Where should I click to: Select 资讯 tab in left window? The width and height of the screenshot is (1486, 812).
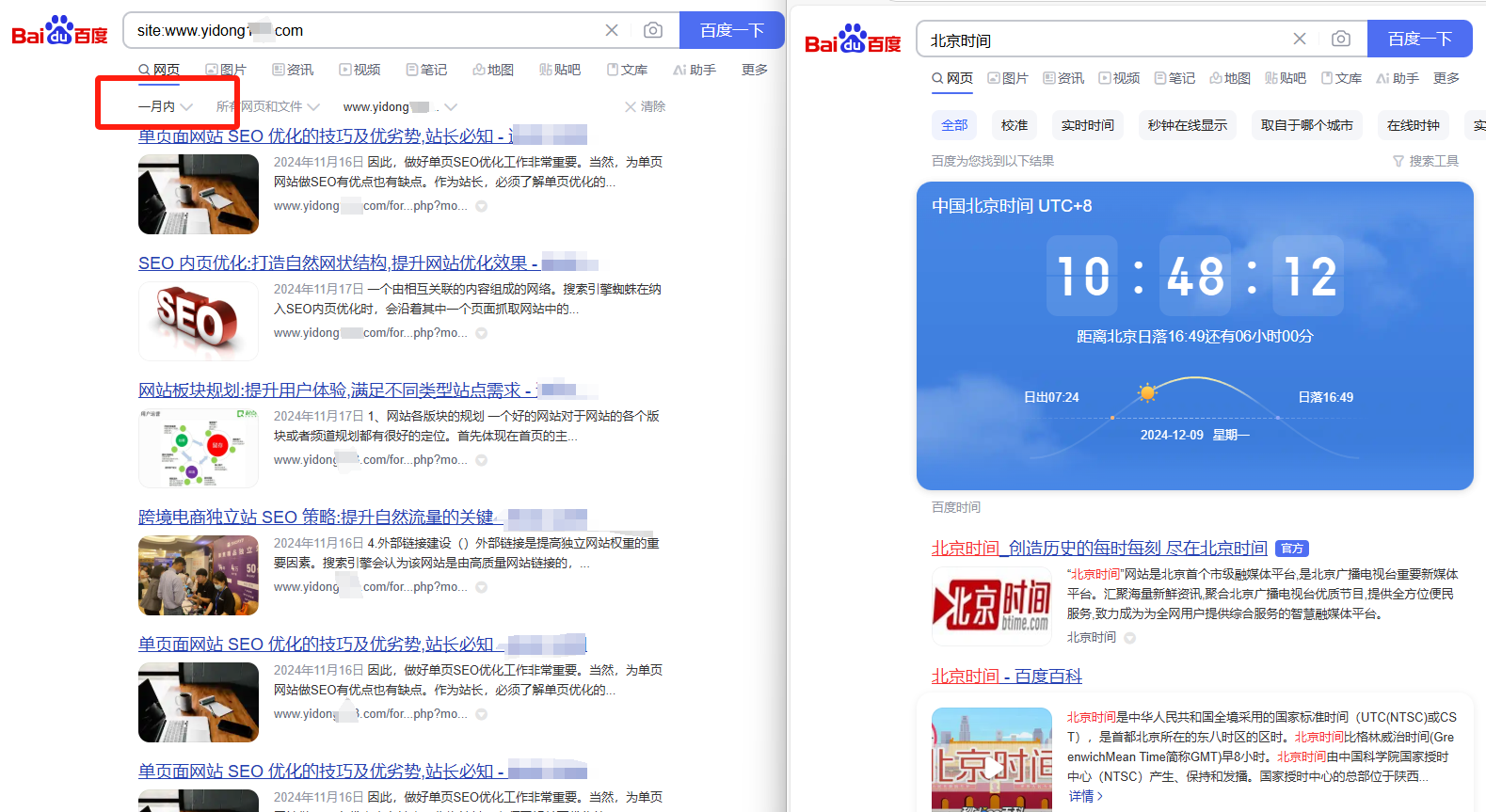click(293, 70)
